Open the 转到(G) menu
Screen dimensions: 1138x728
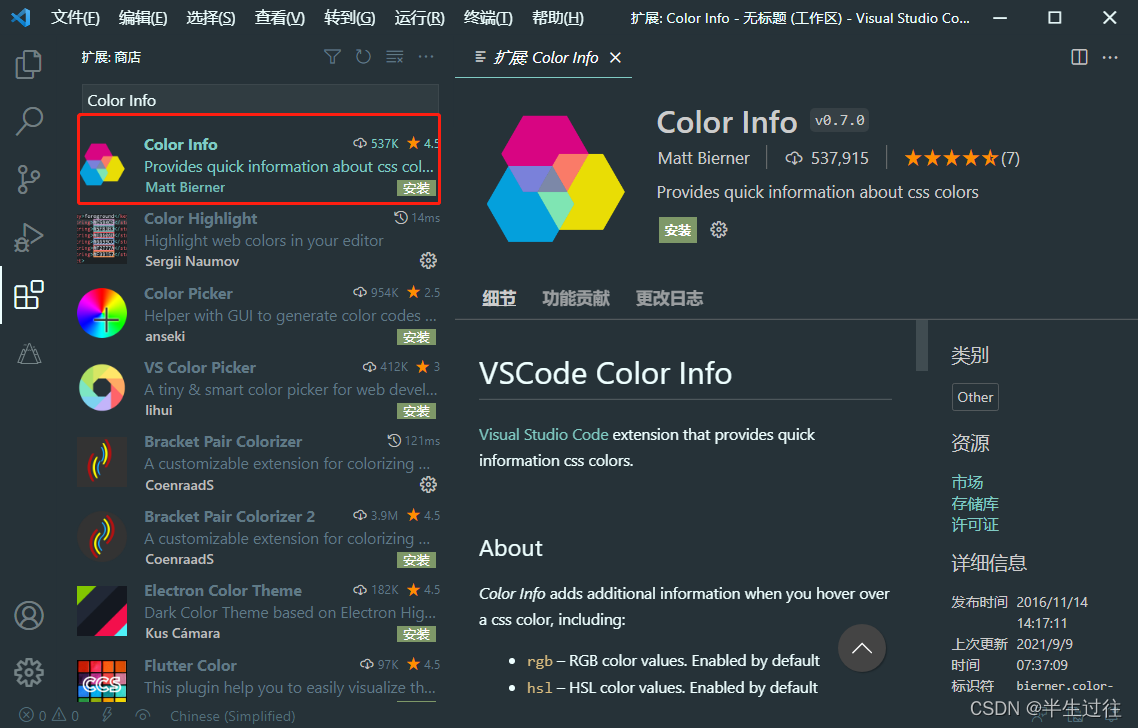350,18
